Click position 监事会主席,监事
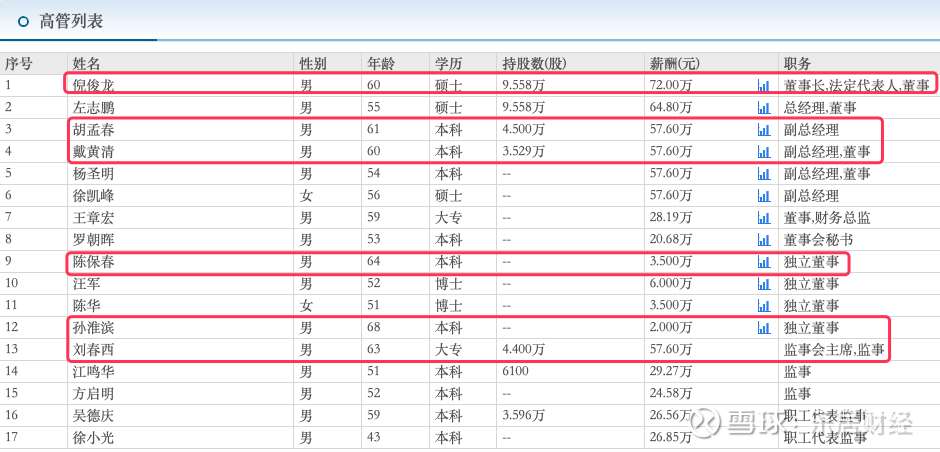Viewport: 940px width, 452px height. 834,349
